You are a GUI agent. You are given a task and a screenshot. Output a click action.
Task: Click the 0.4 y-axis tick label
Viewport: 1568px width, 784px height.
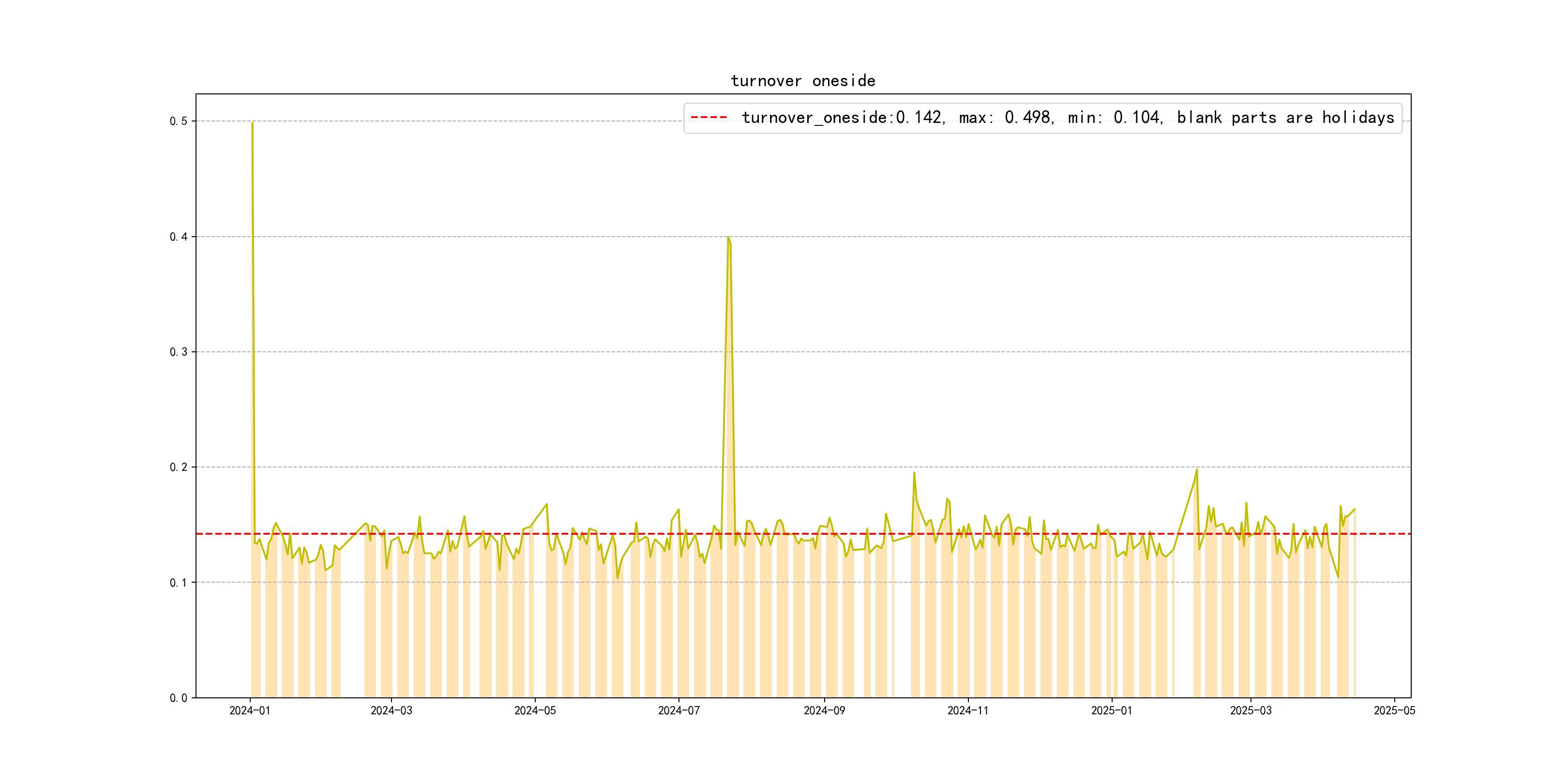coord(179,237)
